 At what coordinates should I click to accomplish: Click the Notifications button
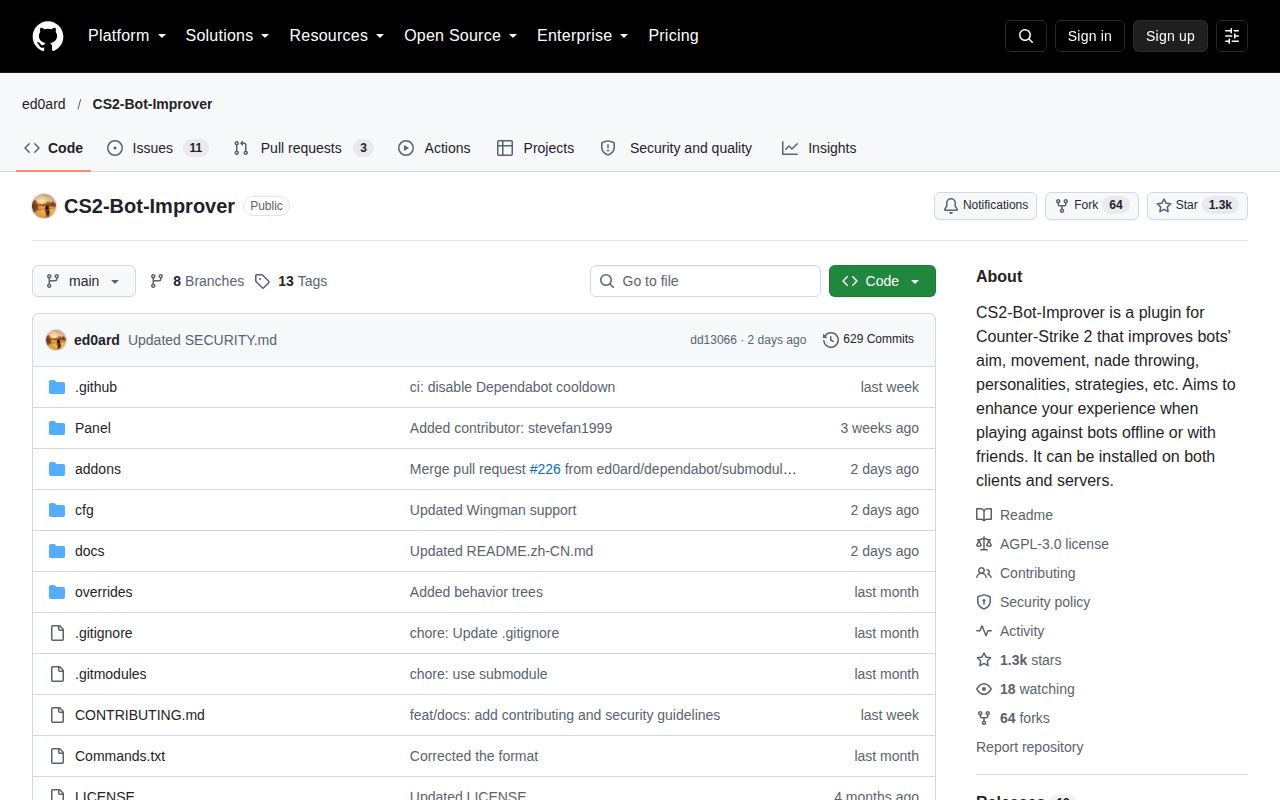point(985,206)
